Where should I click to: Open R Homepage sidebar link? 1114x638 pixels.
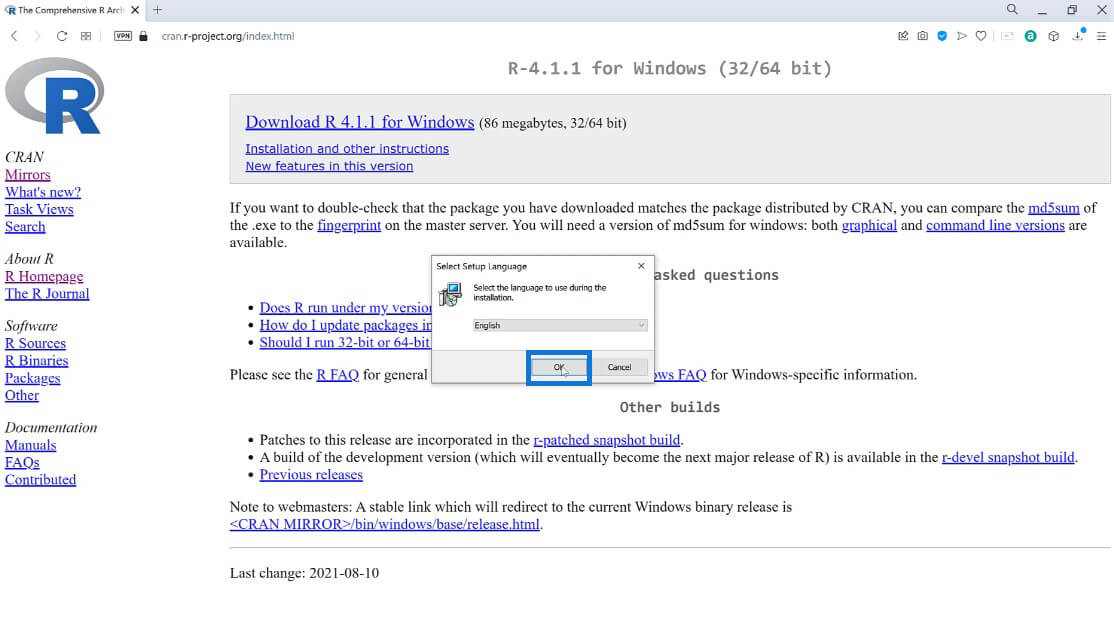tap(44, 276)
